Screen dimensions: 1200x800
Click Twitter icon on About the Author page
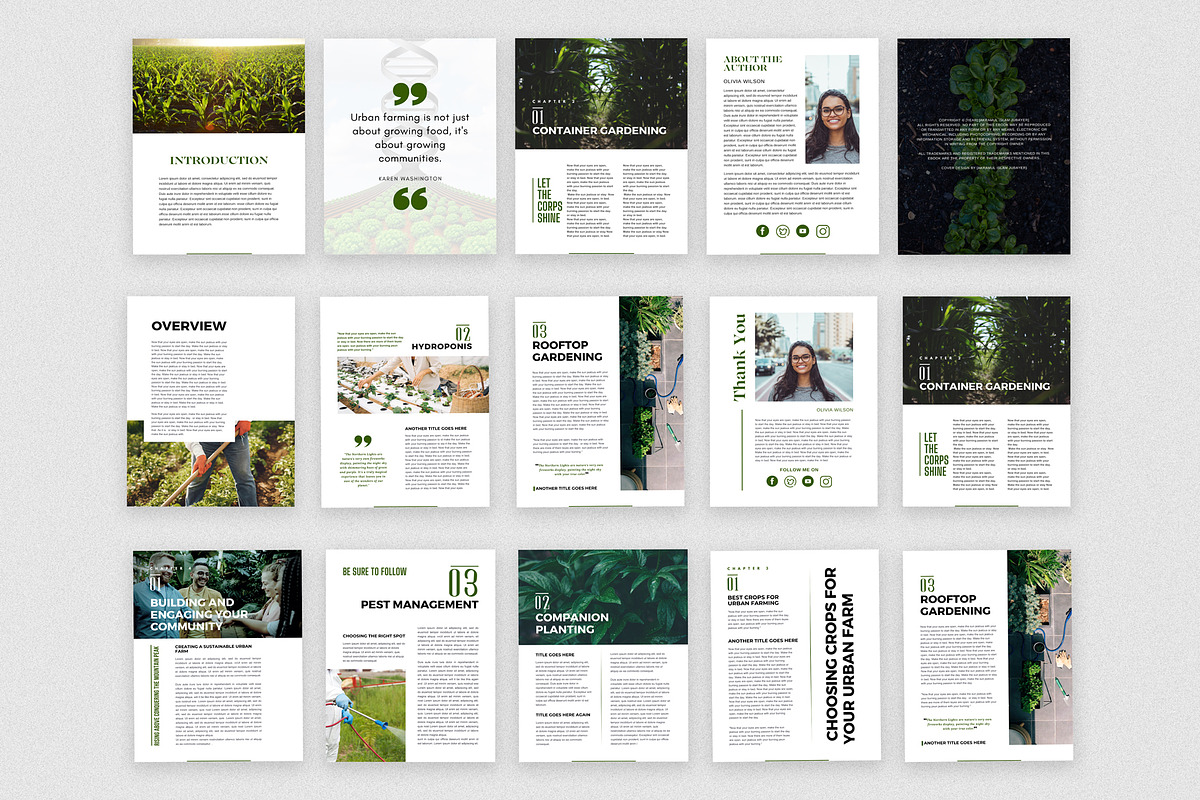tap(782, 231)
